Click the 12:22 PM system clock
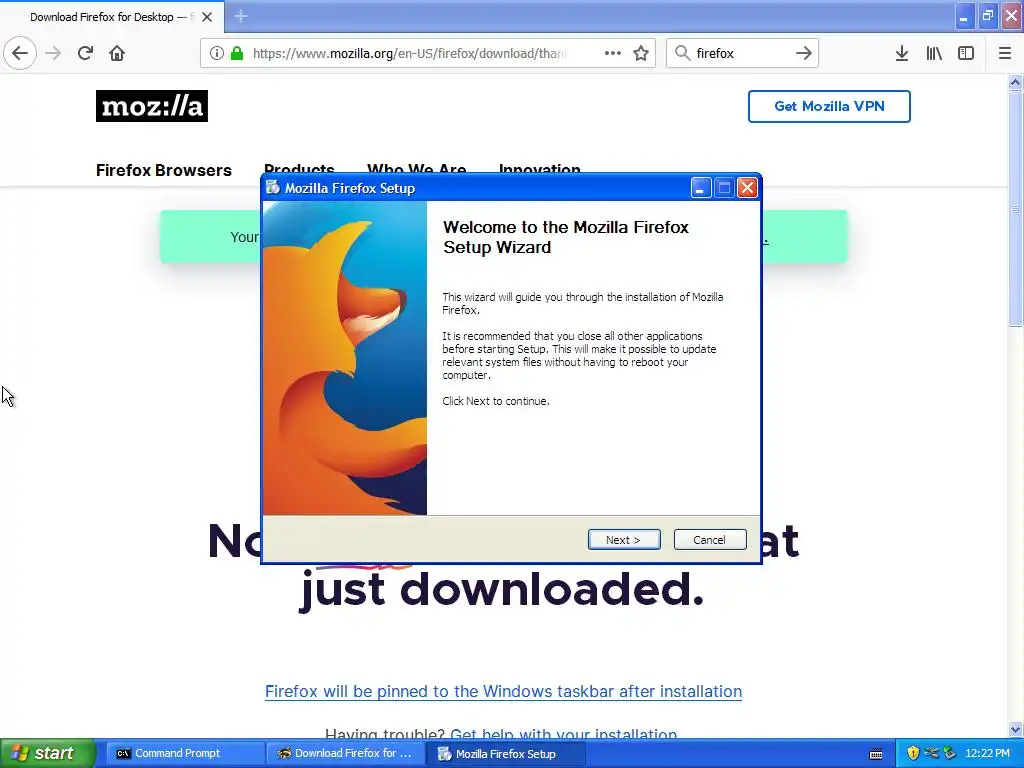Viewport: 1024px width, 768px height. pos(987,753)
